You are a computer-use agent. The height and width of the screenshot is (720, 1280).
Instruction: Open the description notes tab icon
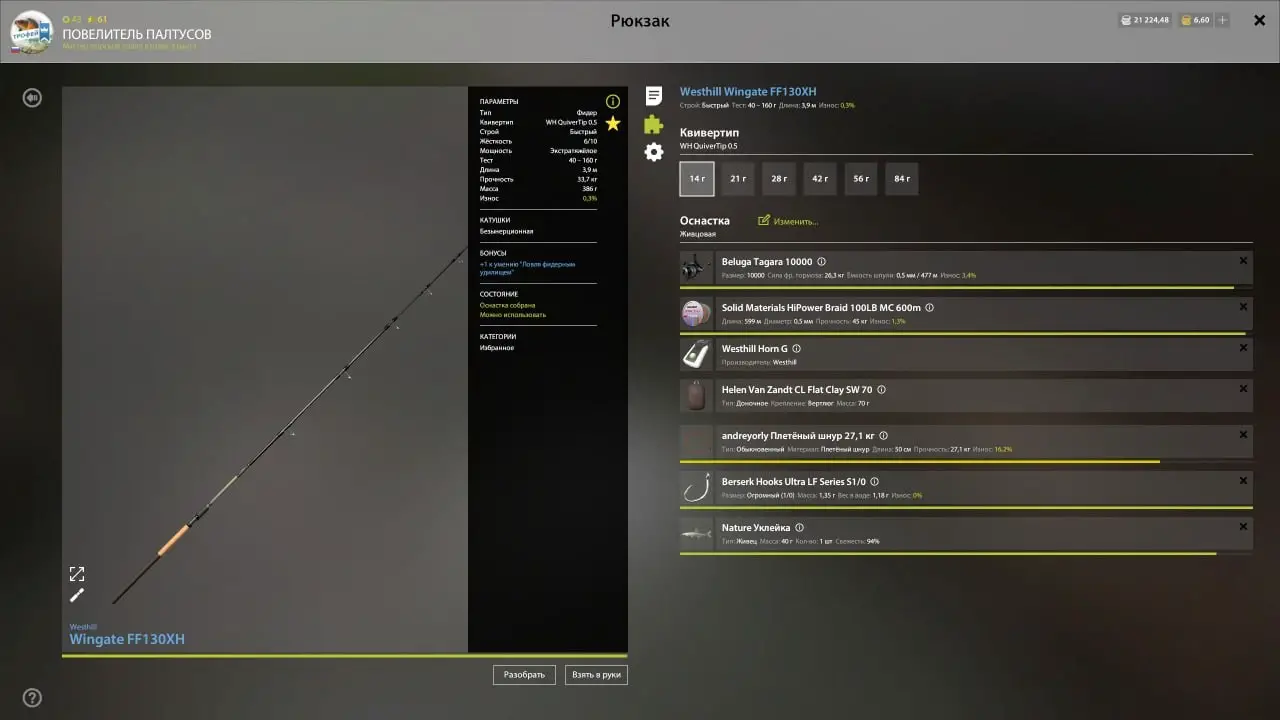tap(653, 96)
